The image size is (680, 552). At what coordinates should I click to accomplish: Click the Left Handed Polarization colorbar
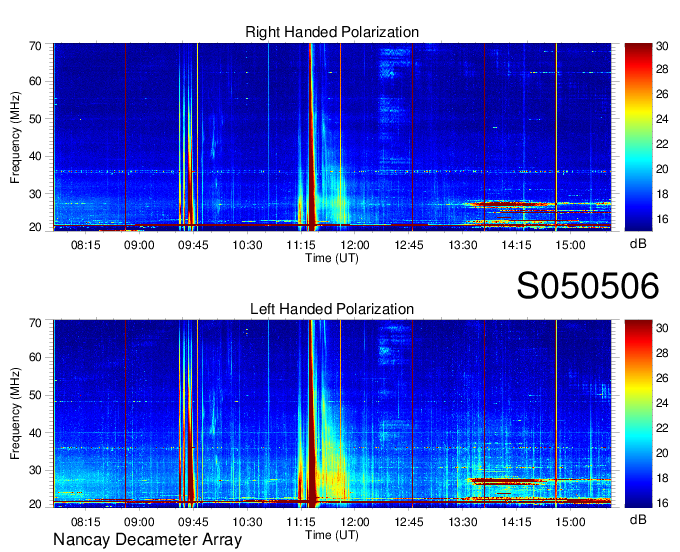tap(638, 413)
